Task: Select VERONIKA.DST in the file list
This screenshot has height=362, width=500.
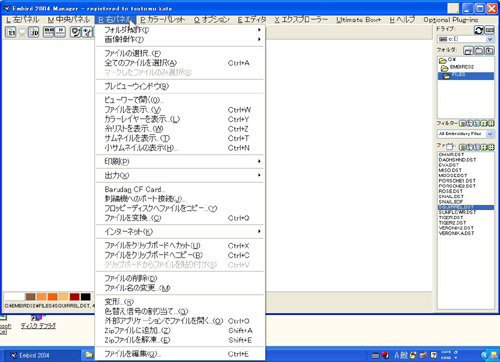Action: tap(456, 233)
